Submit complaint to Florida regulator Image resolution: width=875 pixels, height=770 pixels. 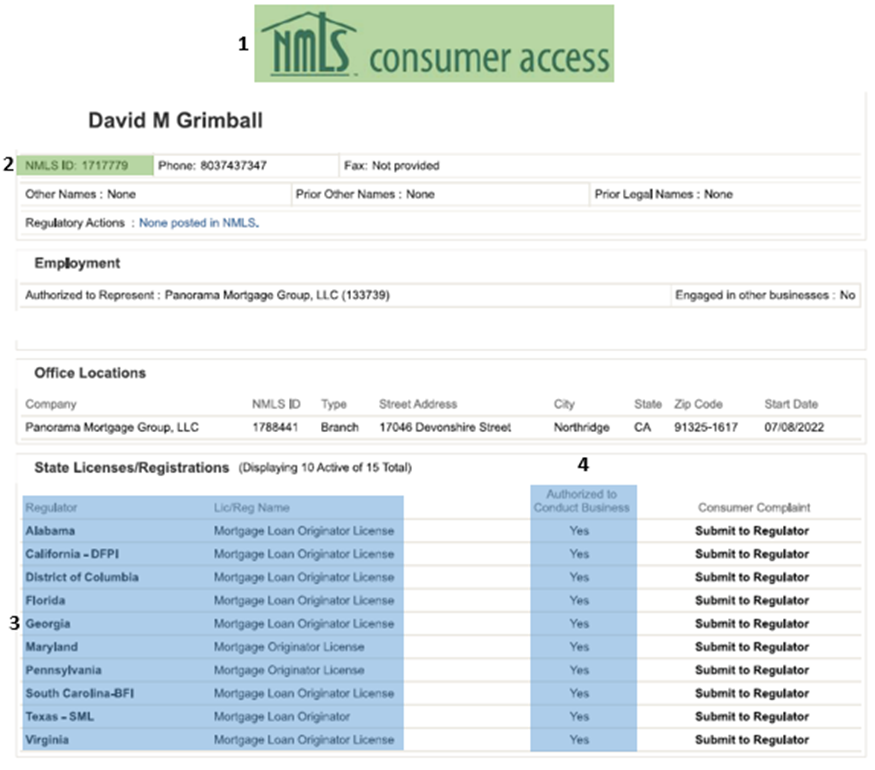pyautogui.click(x=752, y=601)
